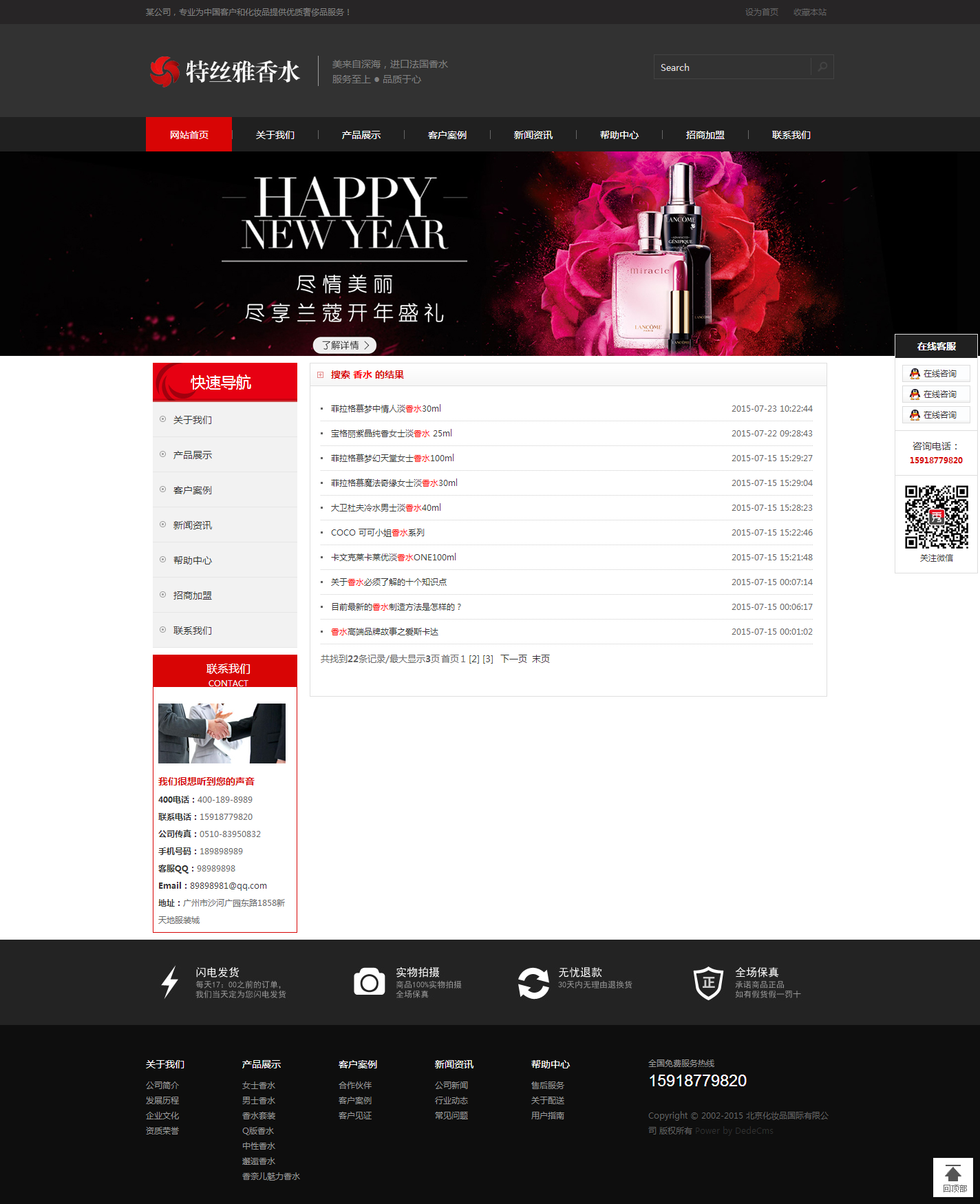This screenshot has height=1204, width=980.
Task: Open result 卡文克莱卡莱优淡香水ONE100ml
Action: (x=394, y=558)
